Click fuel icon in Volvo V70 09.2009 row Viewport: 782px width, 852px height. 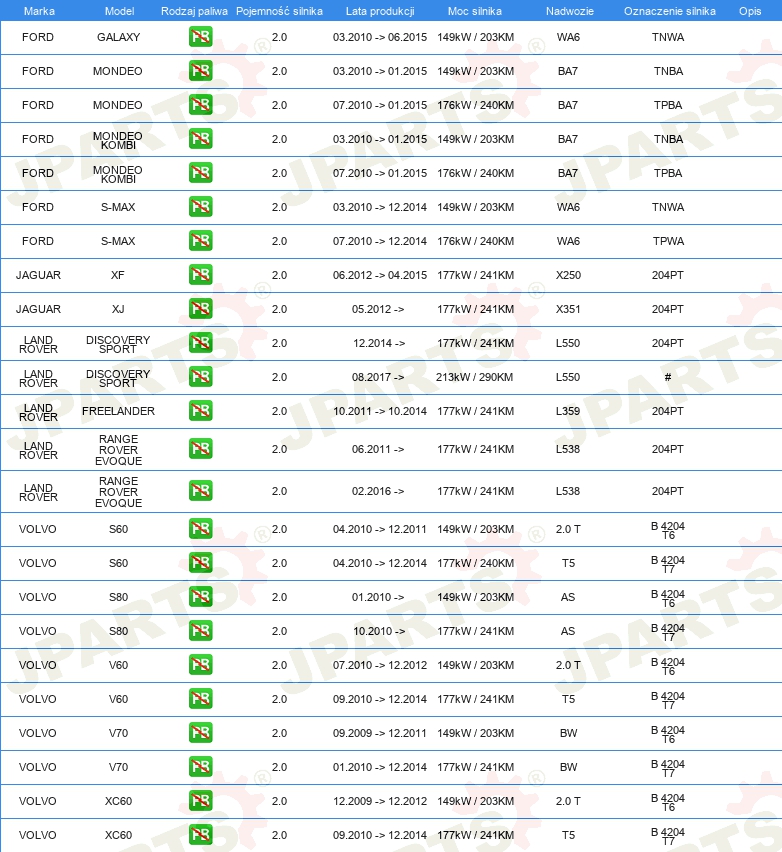(x=201, y=732)
